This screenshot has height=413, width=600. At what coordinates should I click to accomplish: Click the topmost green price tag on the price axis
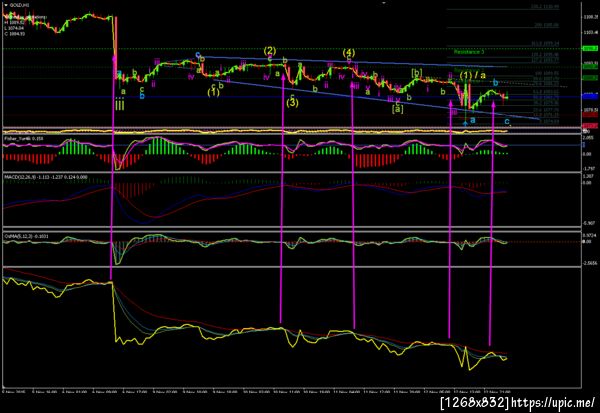click(x=590, y=49)
